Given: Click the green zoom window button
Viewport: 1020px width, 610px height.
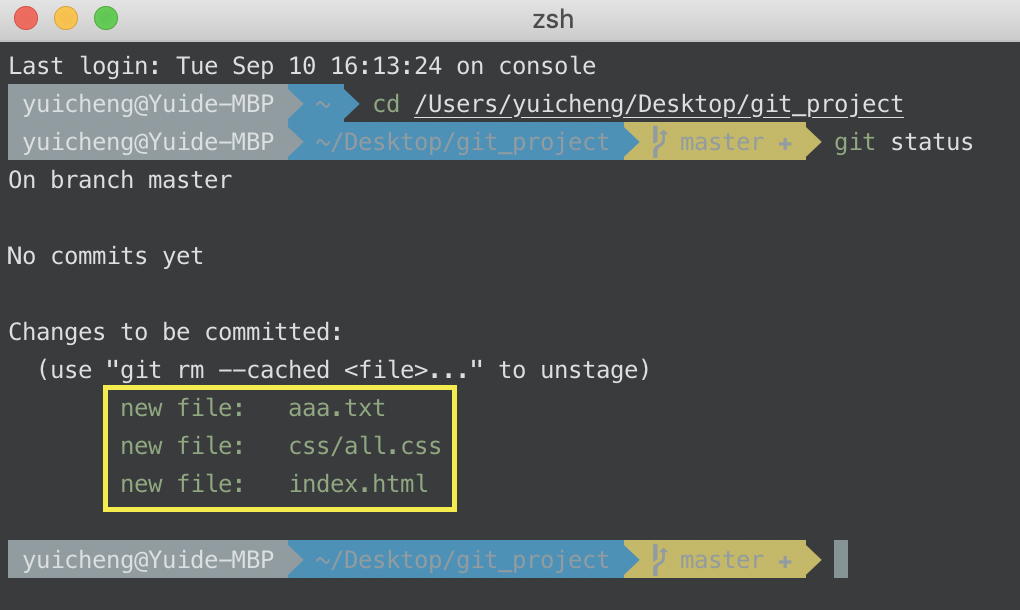Looking at the screenshot, I should 105,18.
